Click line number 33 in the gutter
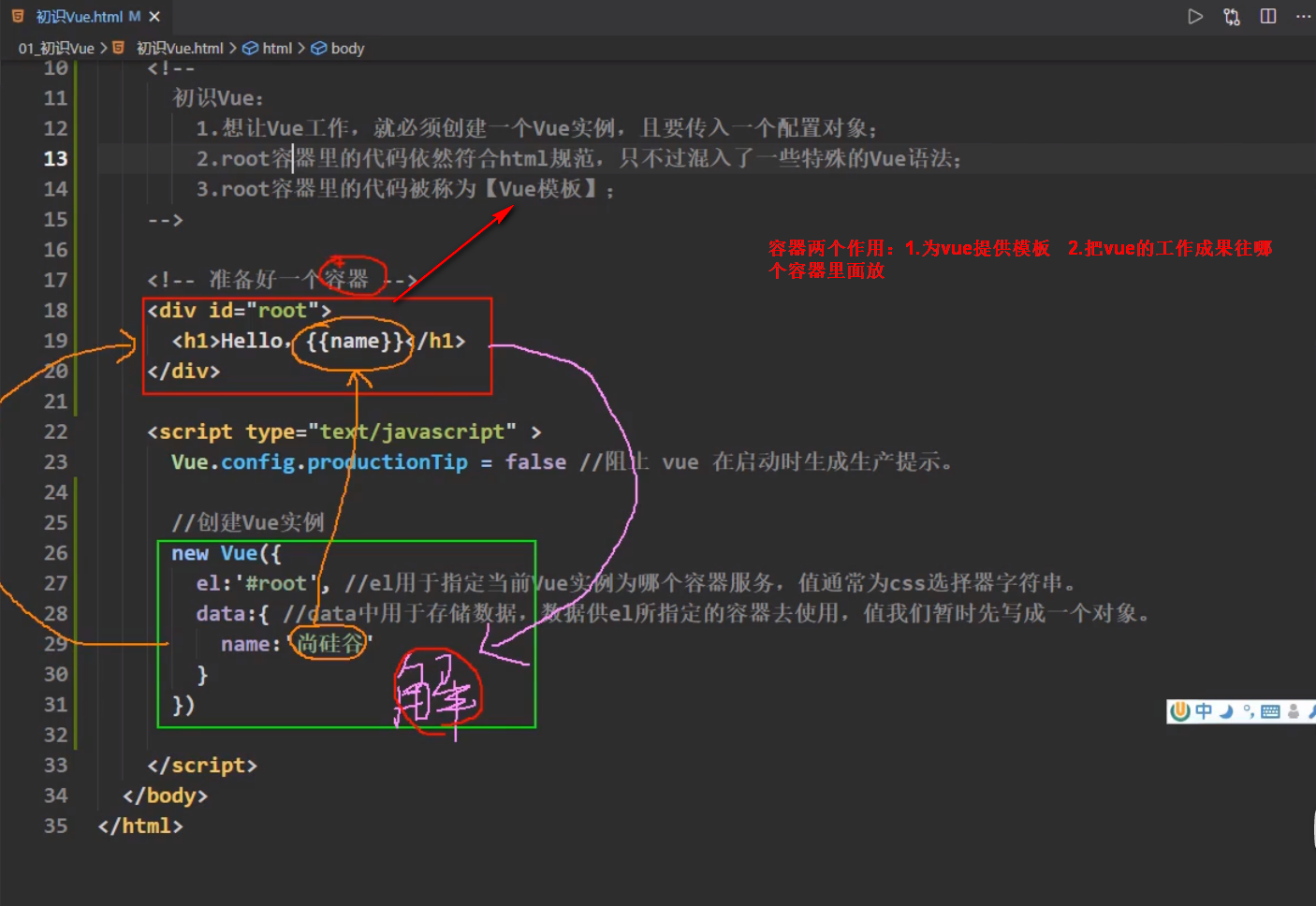Screen dimensions: 1316x906 (x=55, y=765)
